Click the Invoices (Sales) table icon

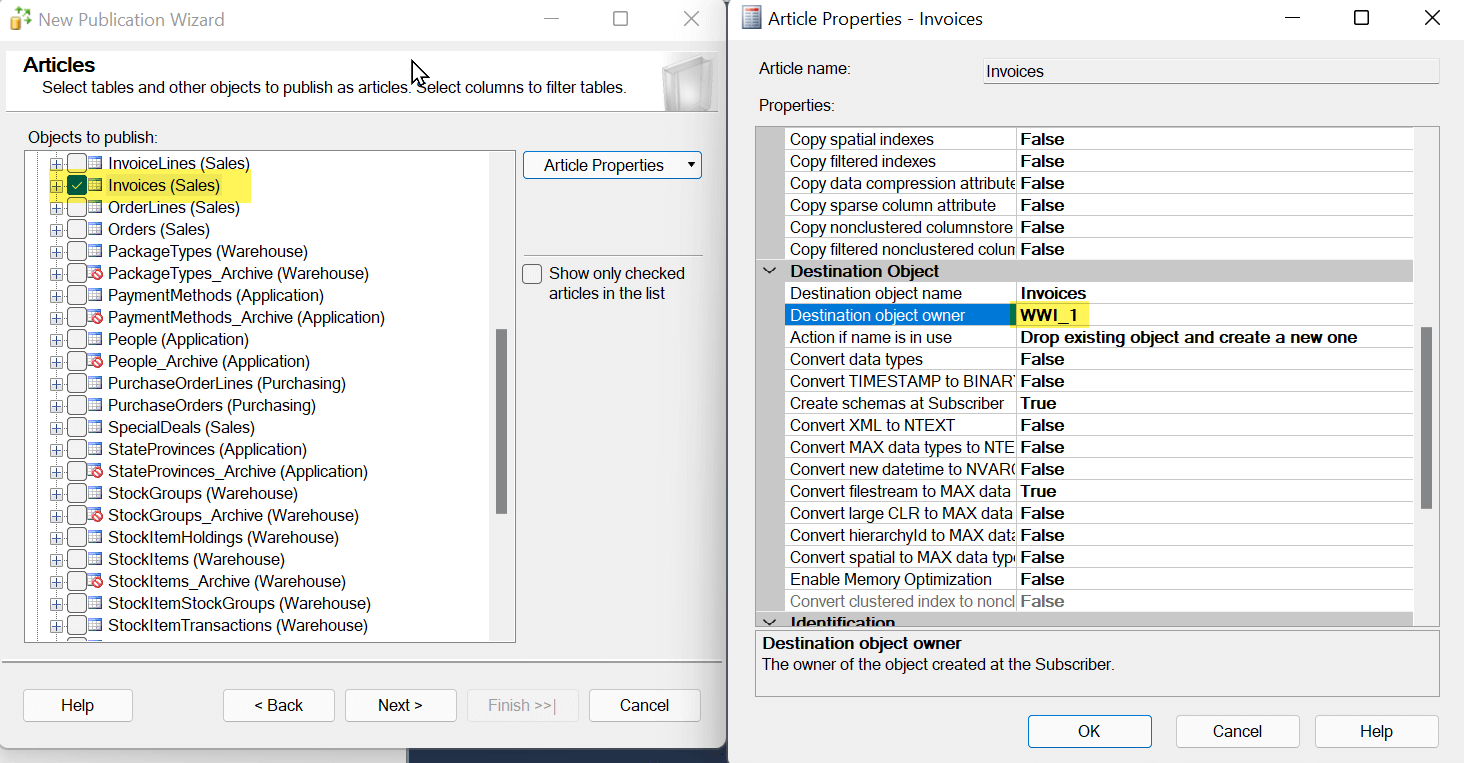(96, 185)
